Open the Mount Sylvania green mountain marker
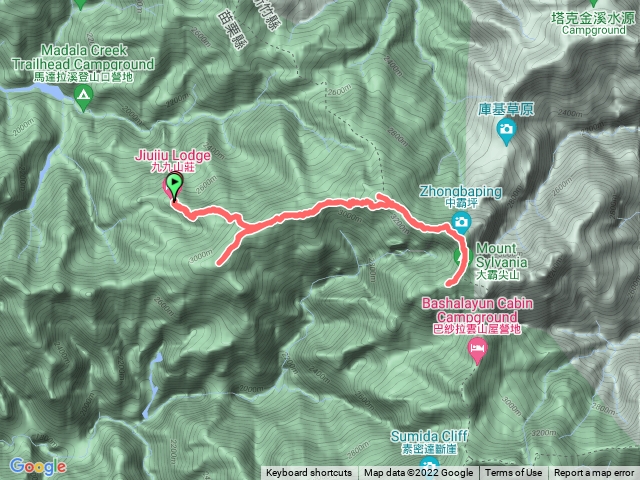Image resolution: width=640 pixels, height=480 pixels. [x=461, y=257]
